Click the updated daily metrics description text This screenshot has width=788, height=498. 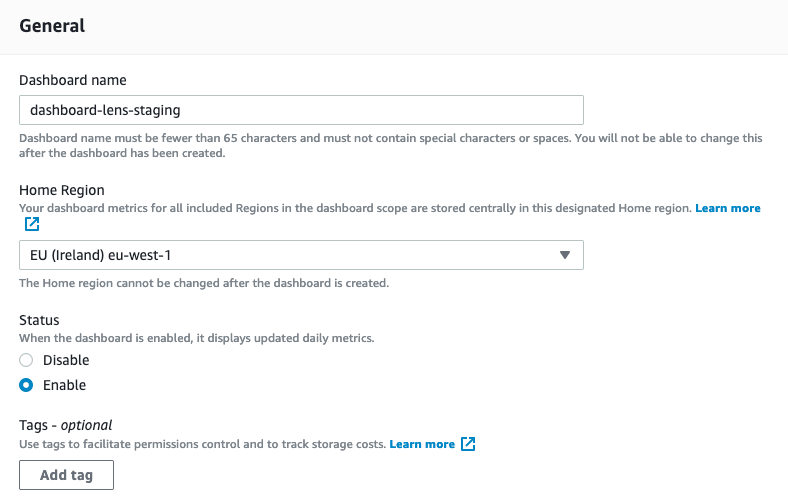197,338
